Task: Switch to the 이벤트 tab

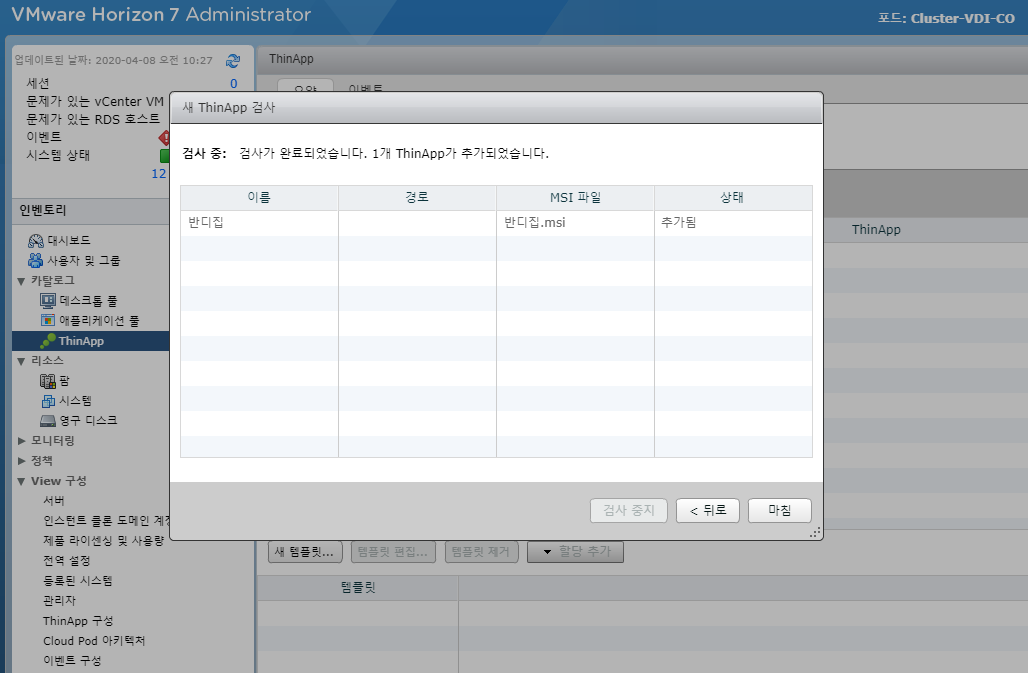Action: tap(365, 88)
